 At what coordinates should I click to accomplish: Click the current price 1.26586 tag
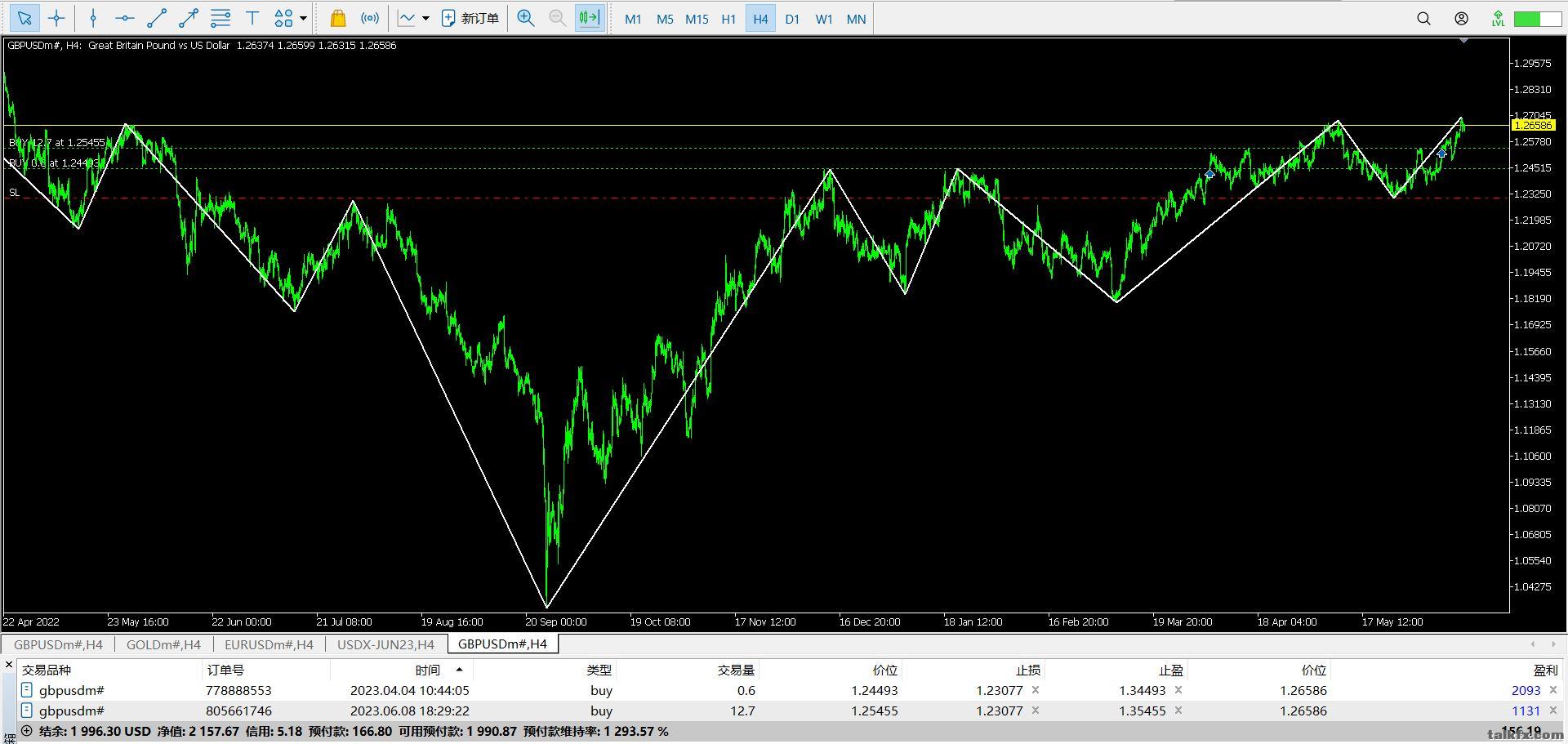[1533, 125]
